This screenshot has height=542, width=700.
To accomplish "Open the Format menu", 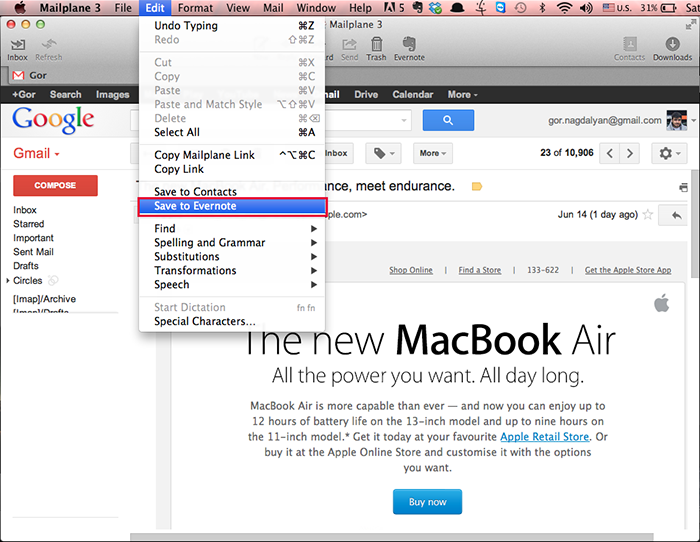I will point(195,8).
